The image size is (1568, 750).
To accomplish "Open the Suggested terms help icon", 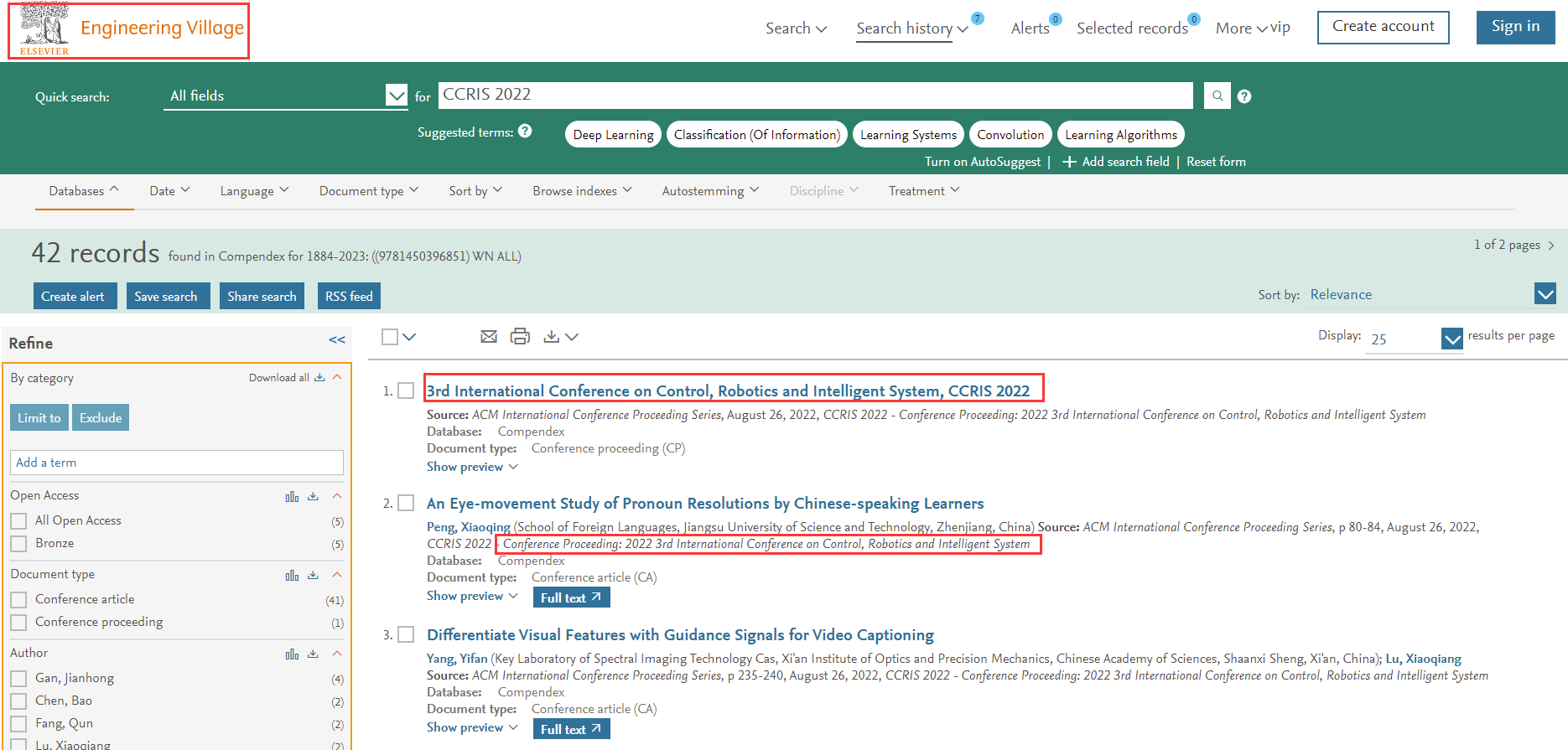I will pyautogui.click(x=525, y=131).
